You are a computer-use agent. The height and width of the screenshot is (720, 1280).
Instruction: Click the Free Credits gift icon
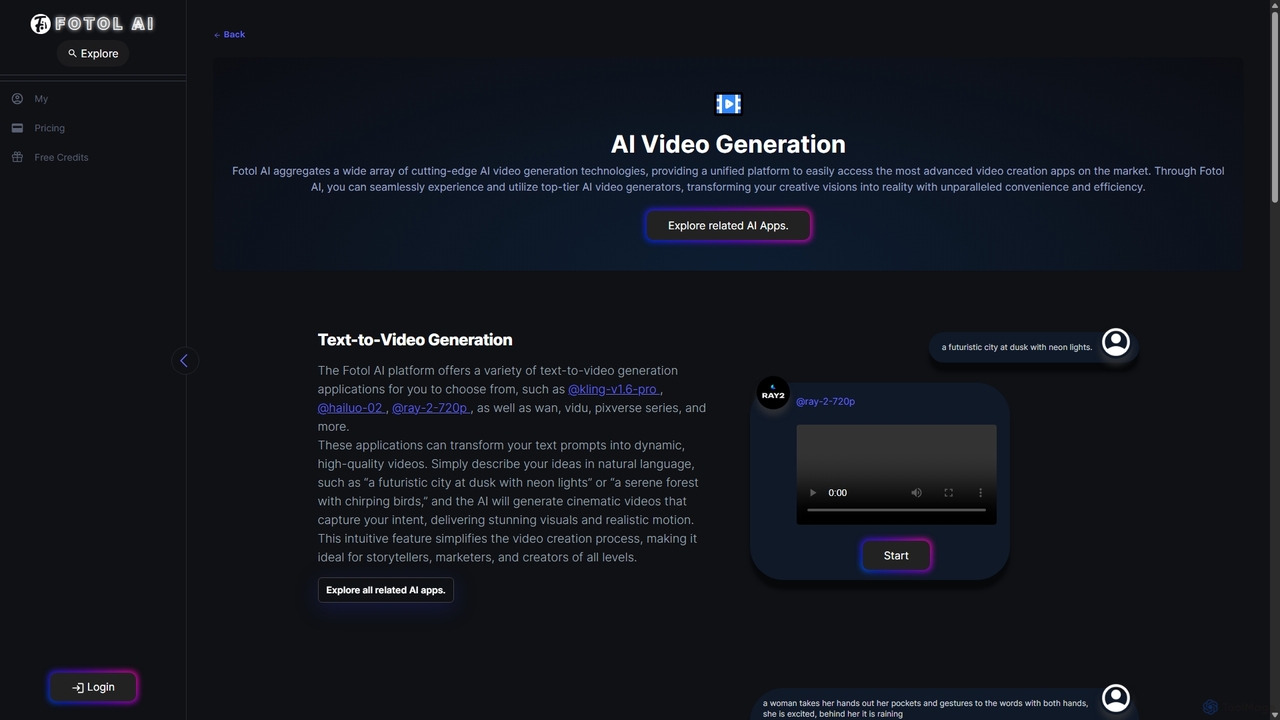click(x=17, y=157)
